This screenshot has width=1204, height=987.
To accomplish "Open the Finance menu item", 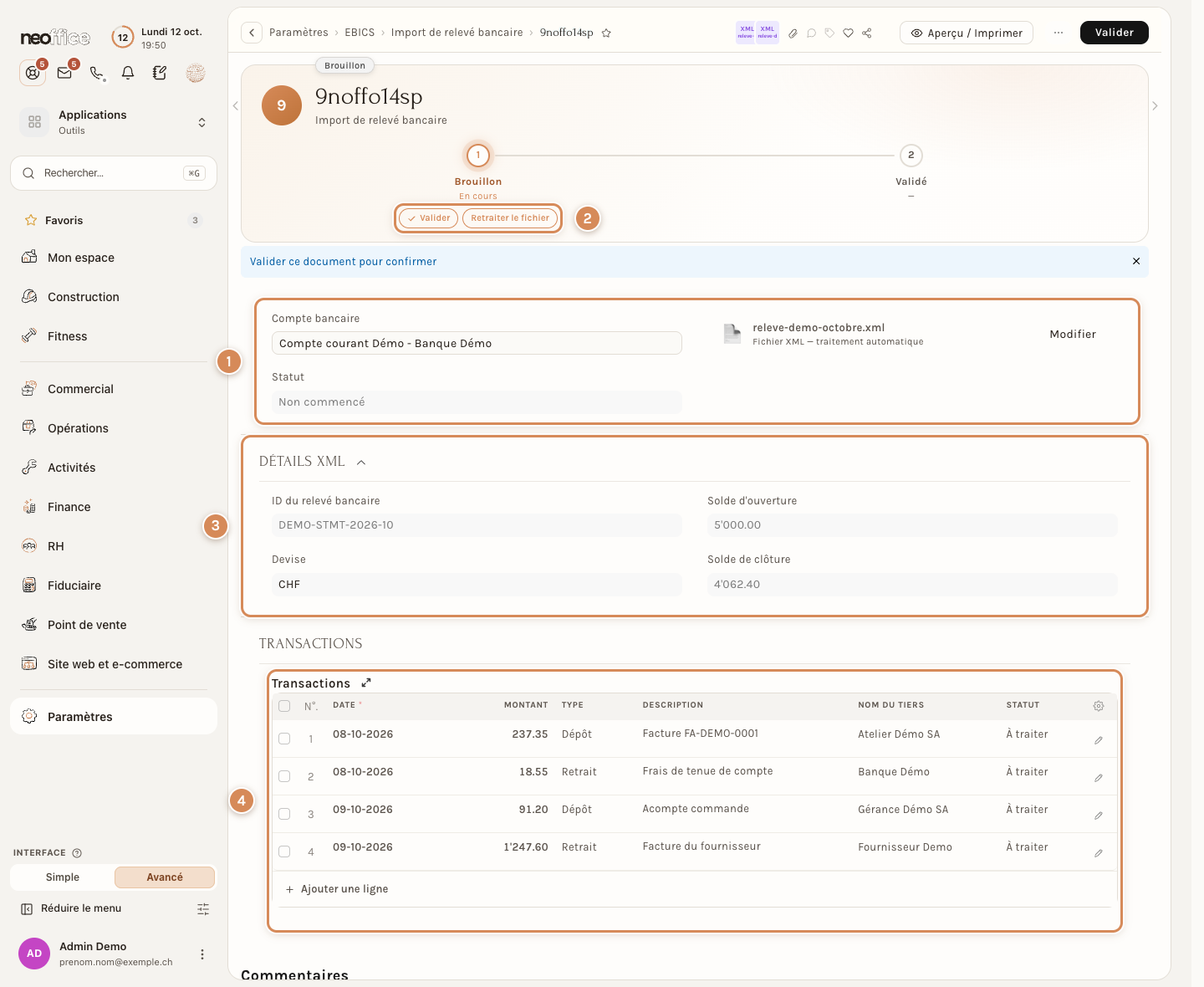I will point(114,507).
